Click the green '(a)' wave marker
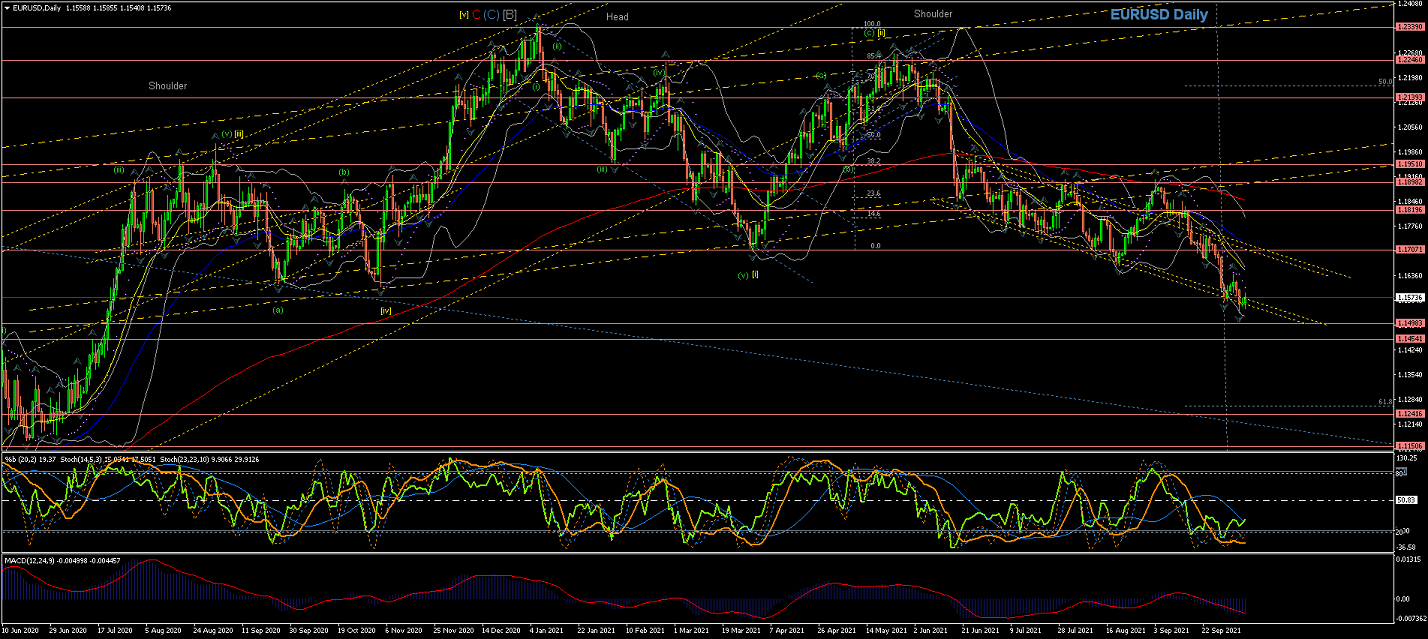 pos(278,309)
